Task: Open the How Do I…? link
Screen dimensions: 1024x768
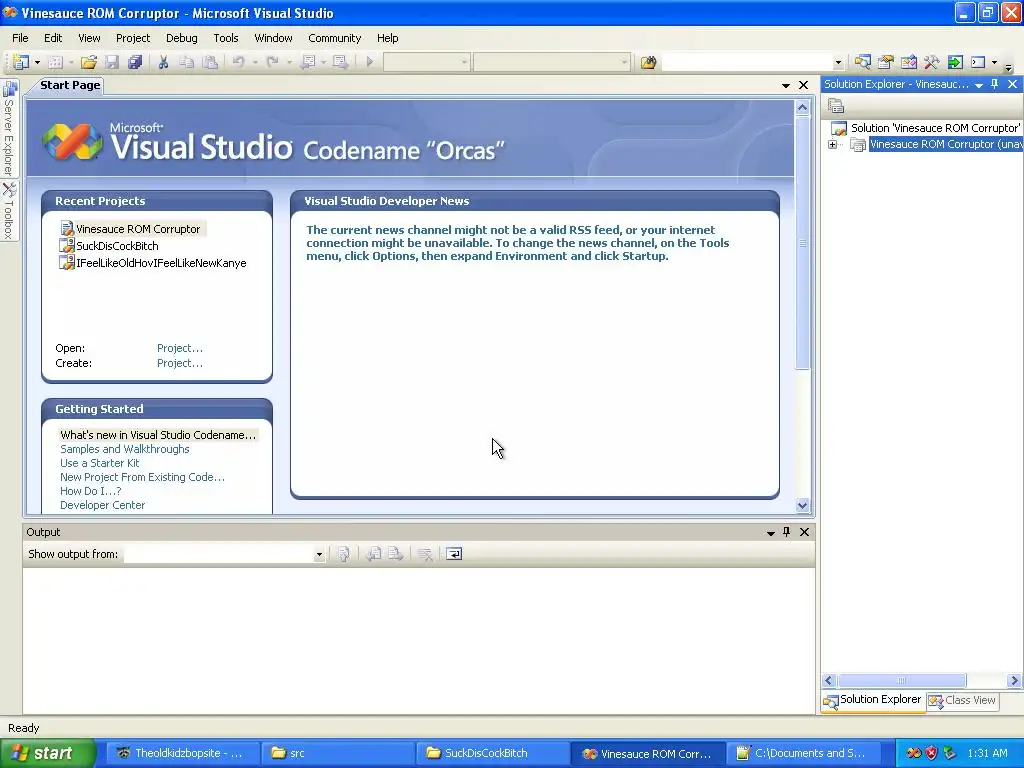Action: click(x=90, y=491)
